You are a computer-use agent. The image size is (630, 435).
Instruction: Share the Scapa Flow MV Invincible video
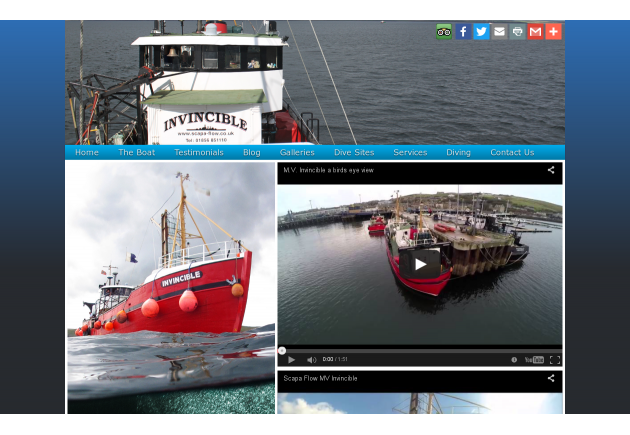(x=551, y=378)
